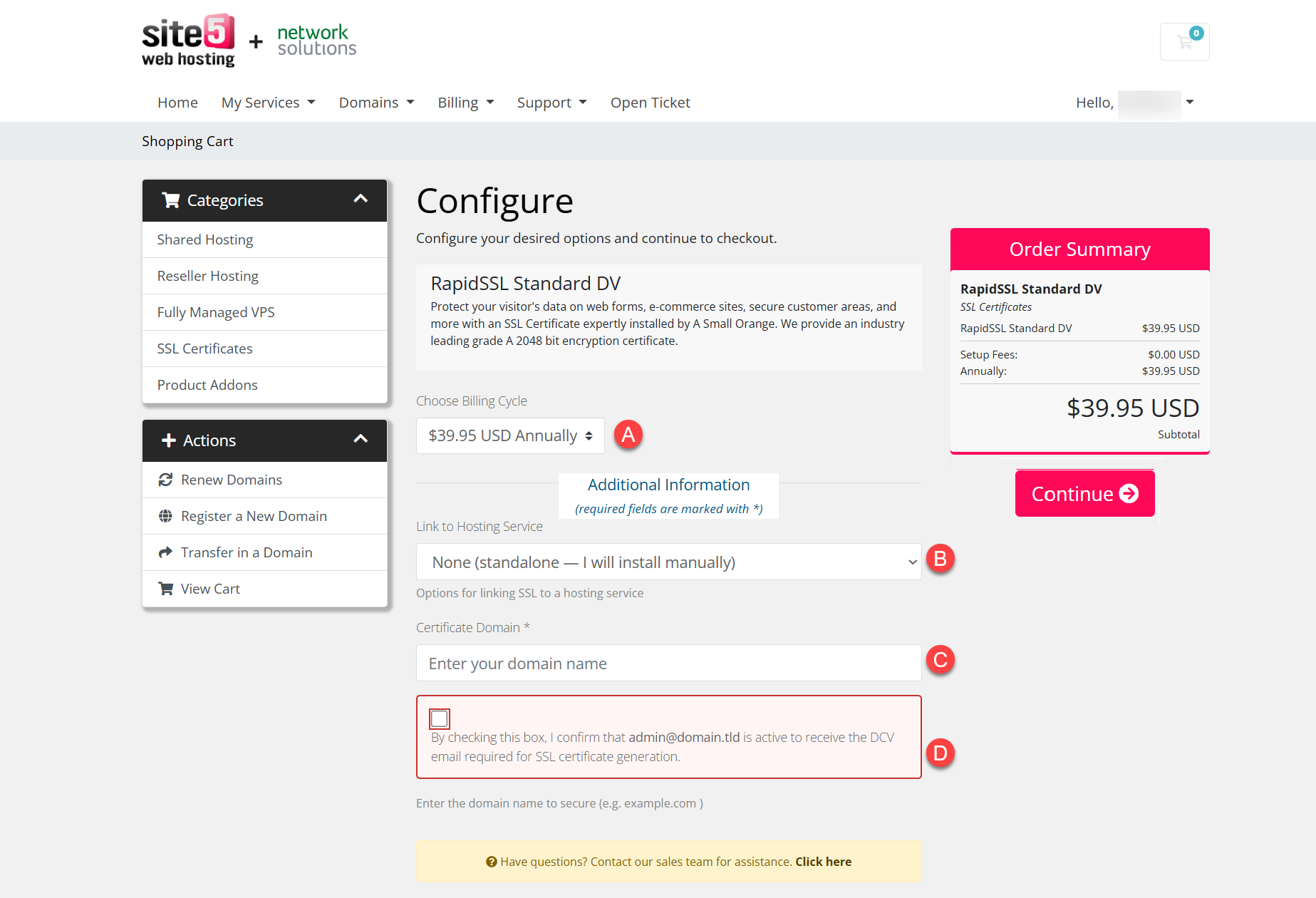This screenshot has height=898, width=1316.
Task: Click the 'Hello,' greeting text
Action: [x=1094, y=103]
